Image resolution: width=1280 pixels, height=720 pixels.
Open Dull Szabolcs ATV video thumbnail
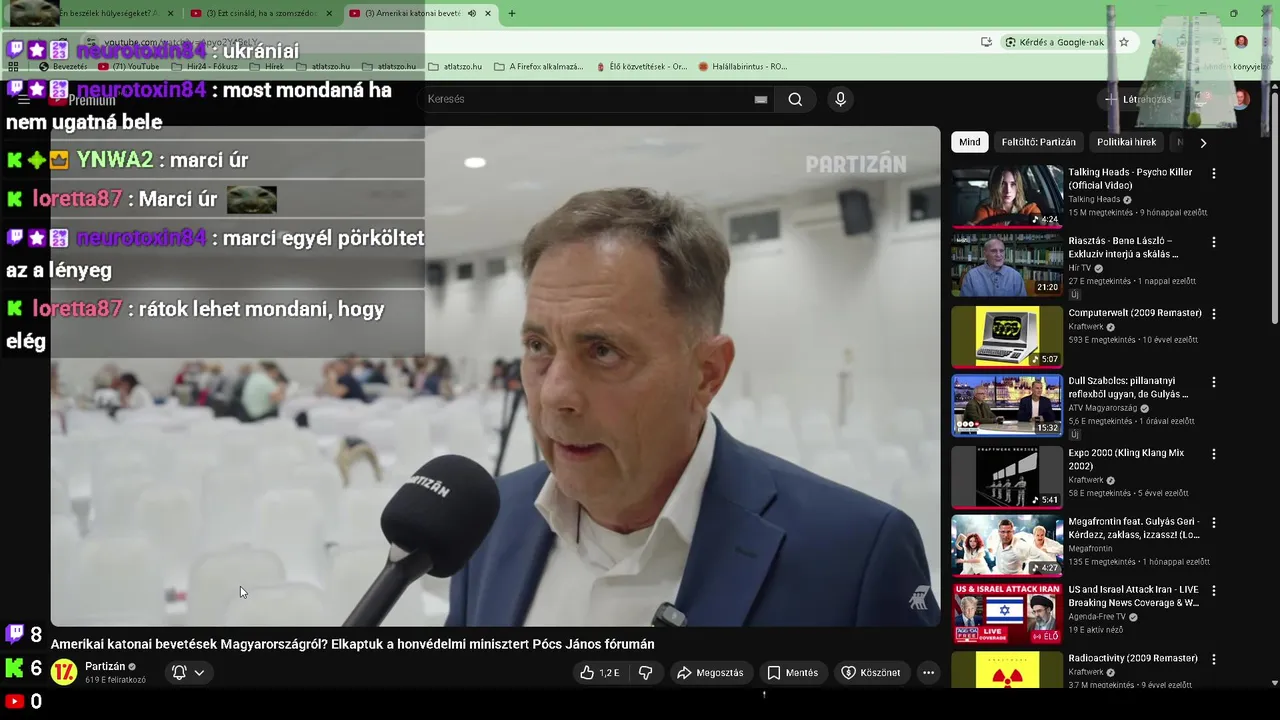pos(1007,405)
